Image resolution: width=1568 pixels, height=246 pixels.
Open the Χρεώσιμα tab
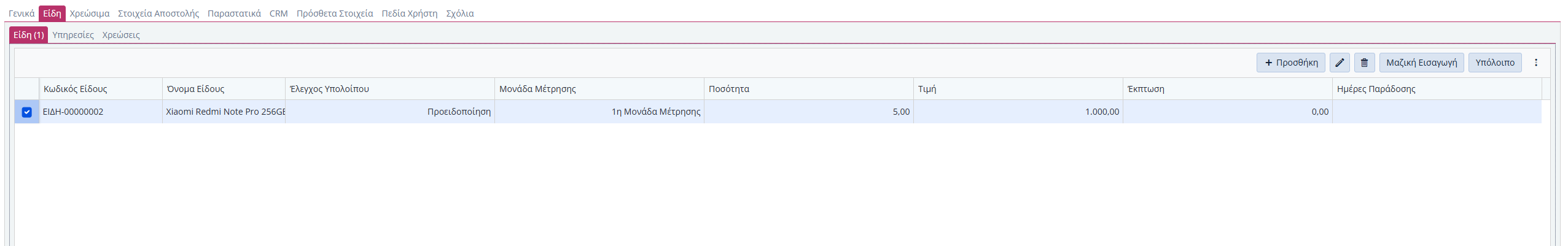[x=90, y=13]
